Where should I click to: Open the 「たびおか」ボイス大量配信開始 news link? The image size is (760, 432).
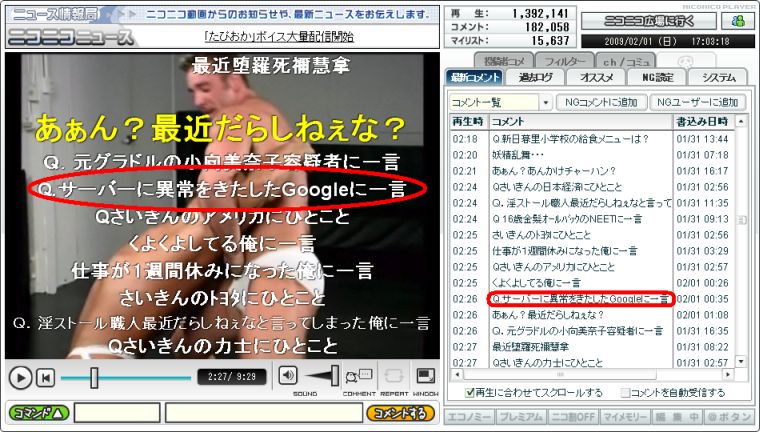click(x=279, y=37)
